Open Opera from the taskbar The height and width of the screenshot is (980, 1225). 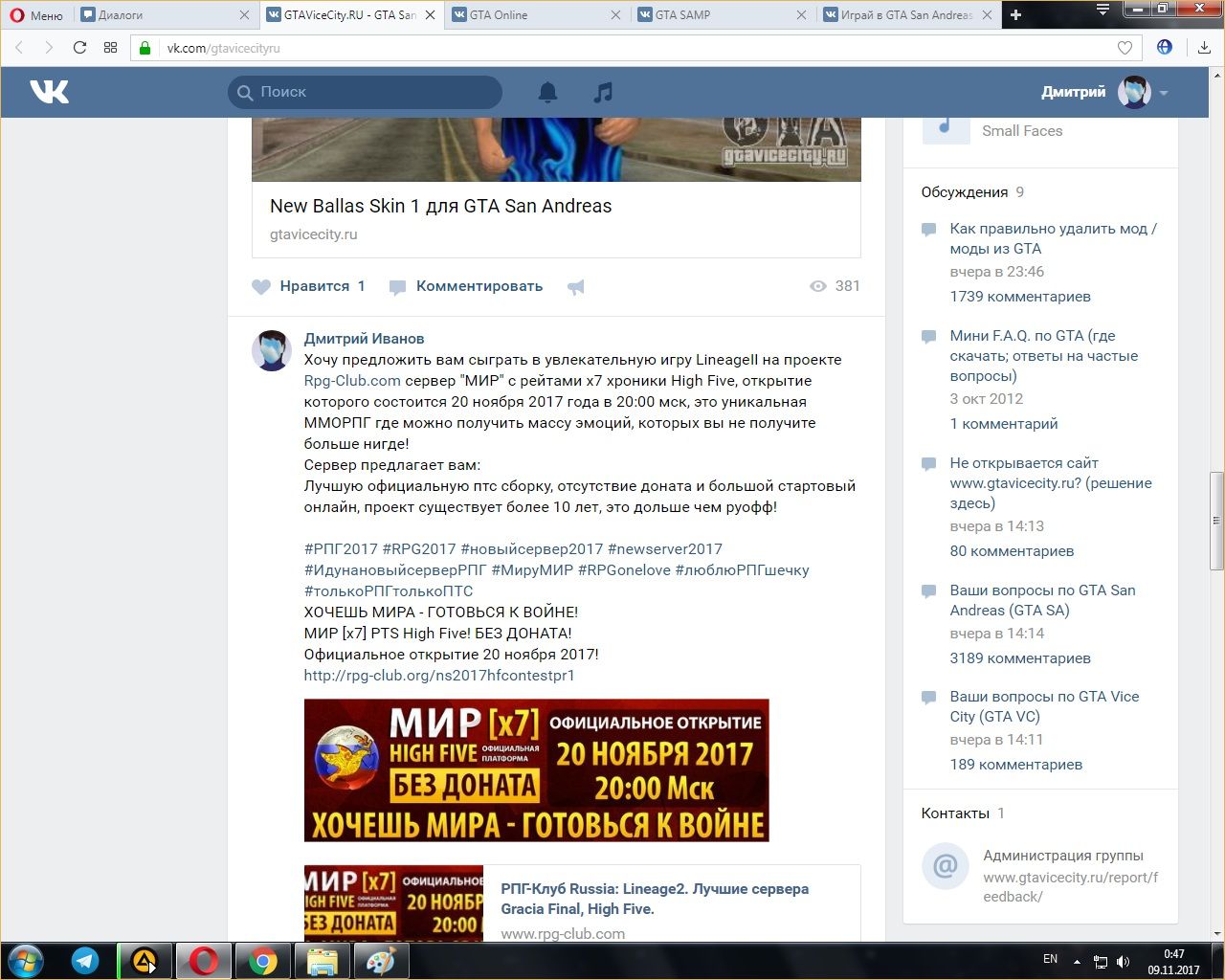(204, 961)
